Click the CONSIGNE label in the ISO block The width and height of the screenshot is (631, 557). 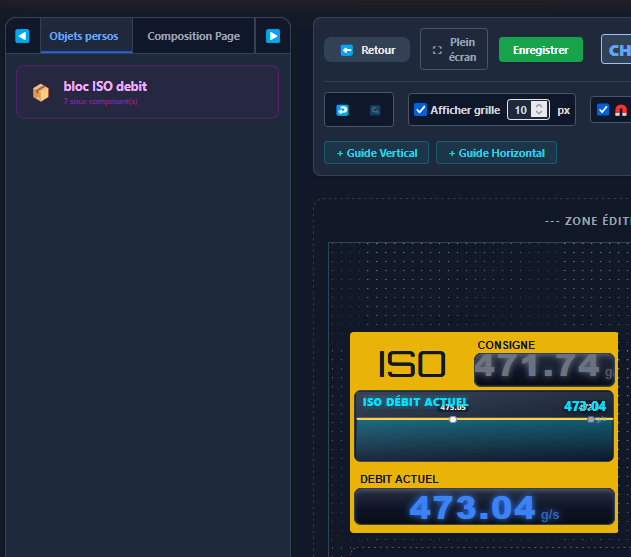506,345
